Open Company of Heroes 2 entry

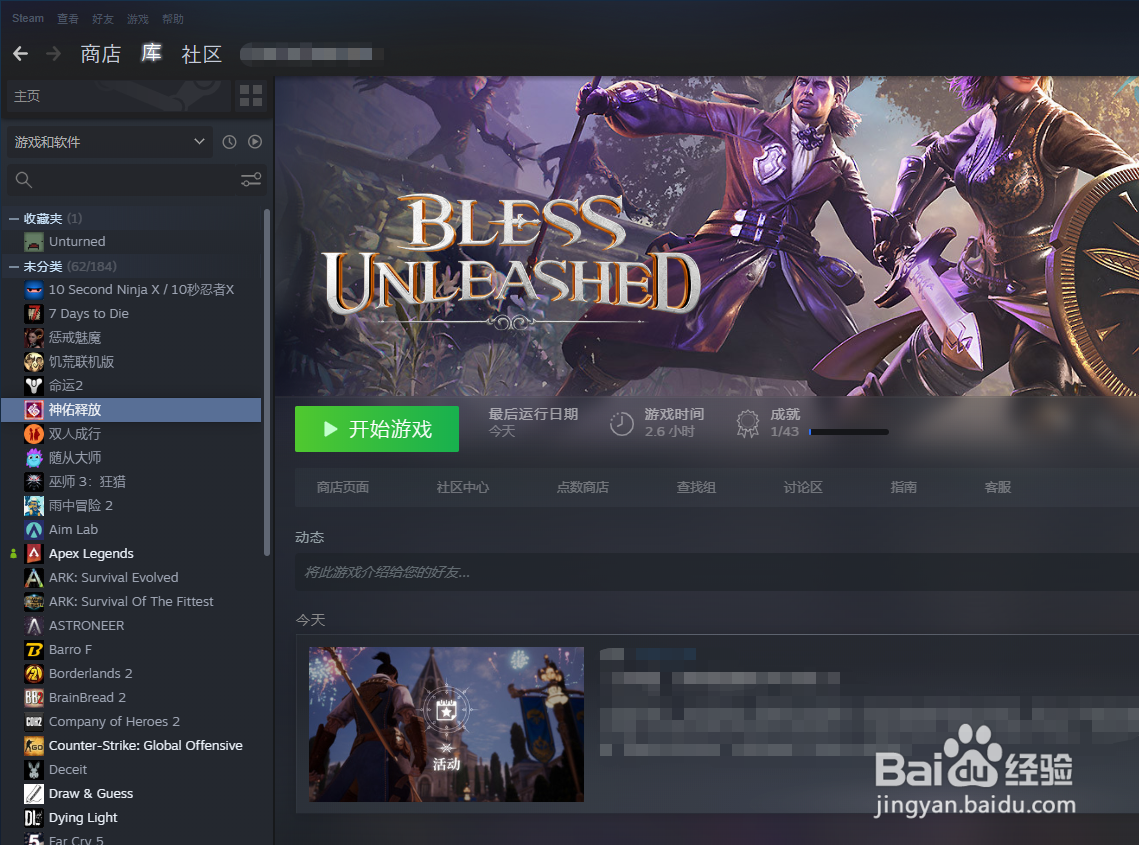click(131, 721)
